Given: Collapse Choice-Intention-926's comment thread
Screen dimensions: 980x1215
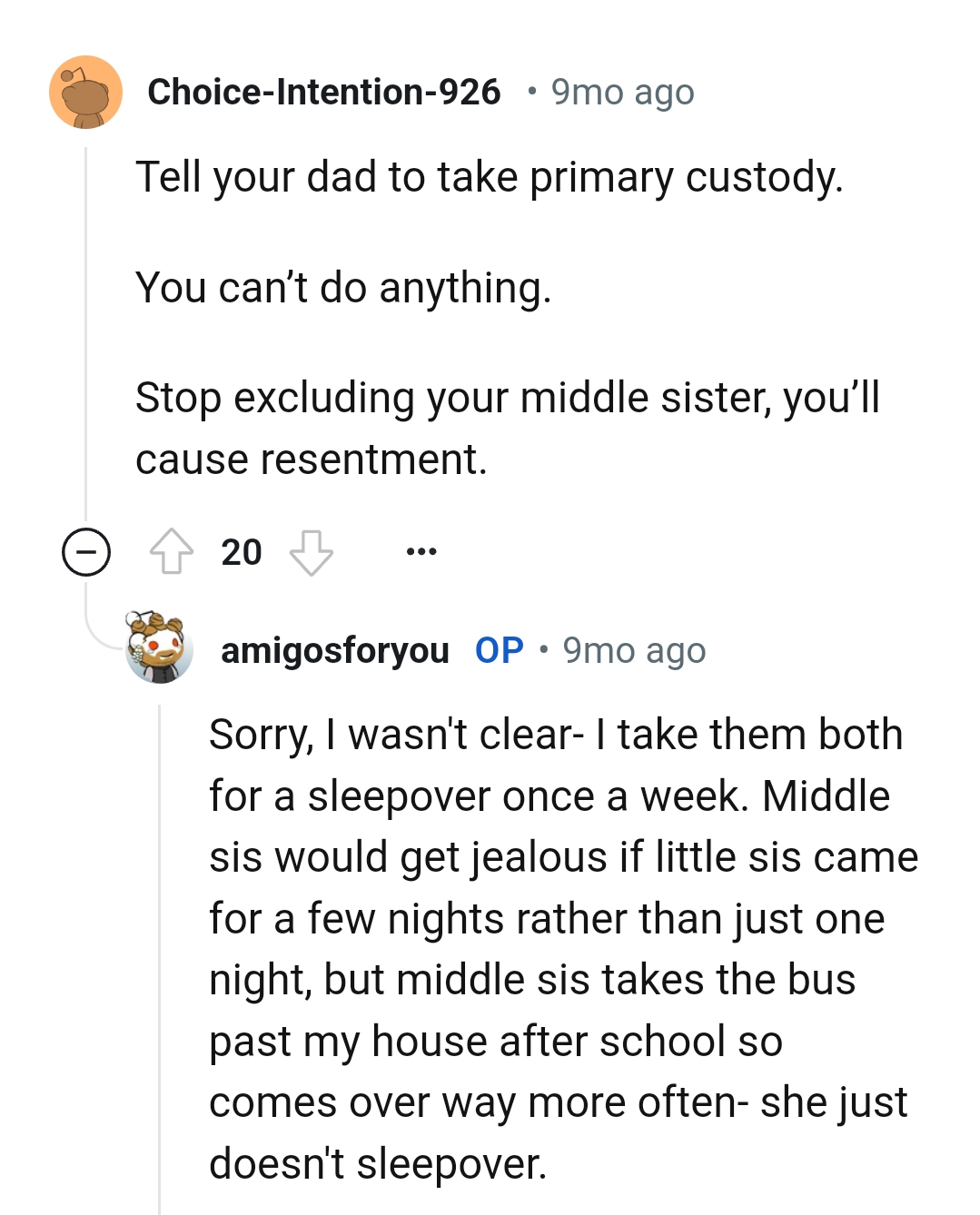Looking at the screenshot, I should pyautogui.click(x=84, y=549).
